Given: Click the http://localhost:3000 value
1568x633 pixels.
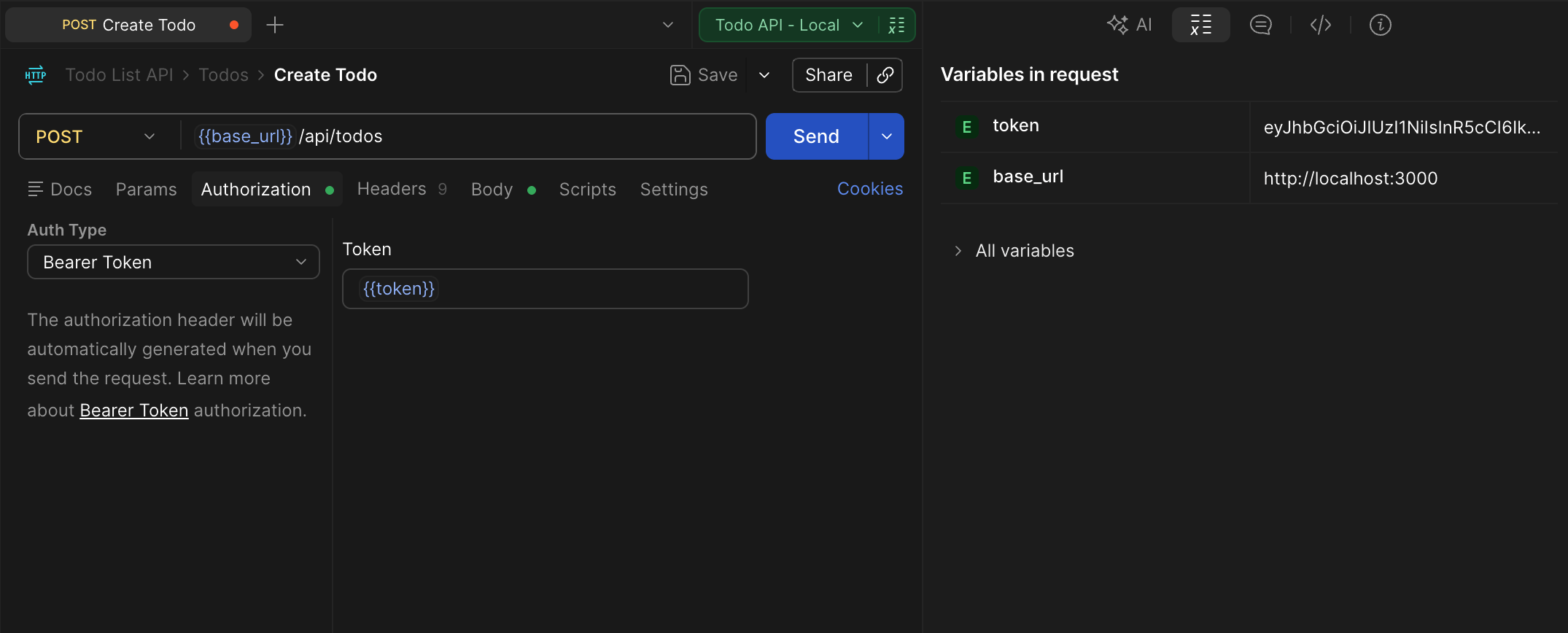Looking at the screenshot, I should (1351, 179).
